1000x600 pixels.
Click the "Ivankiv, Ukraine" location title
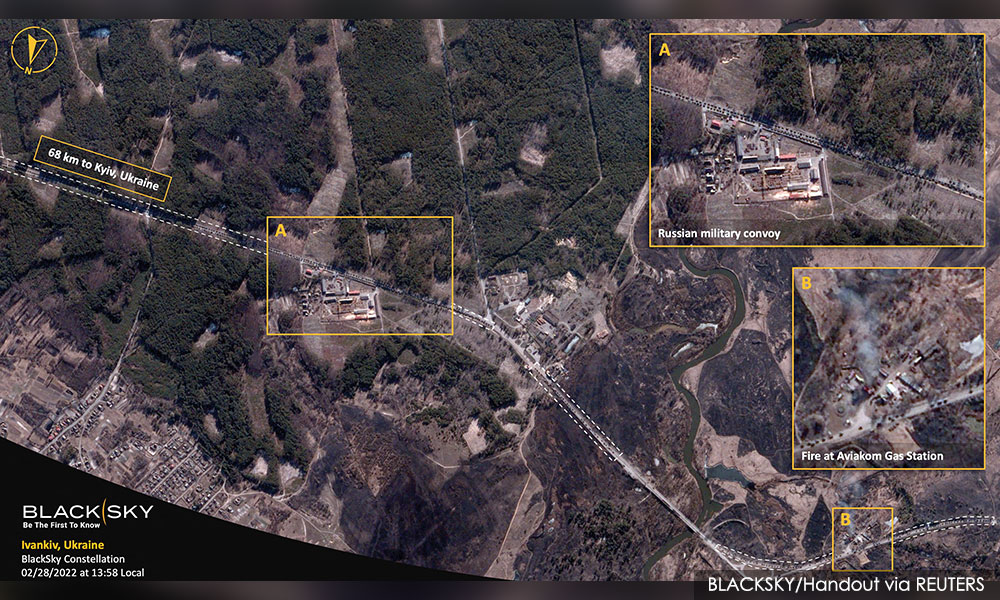62,545
